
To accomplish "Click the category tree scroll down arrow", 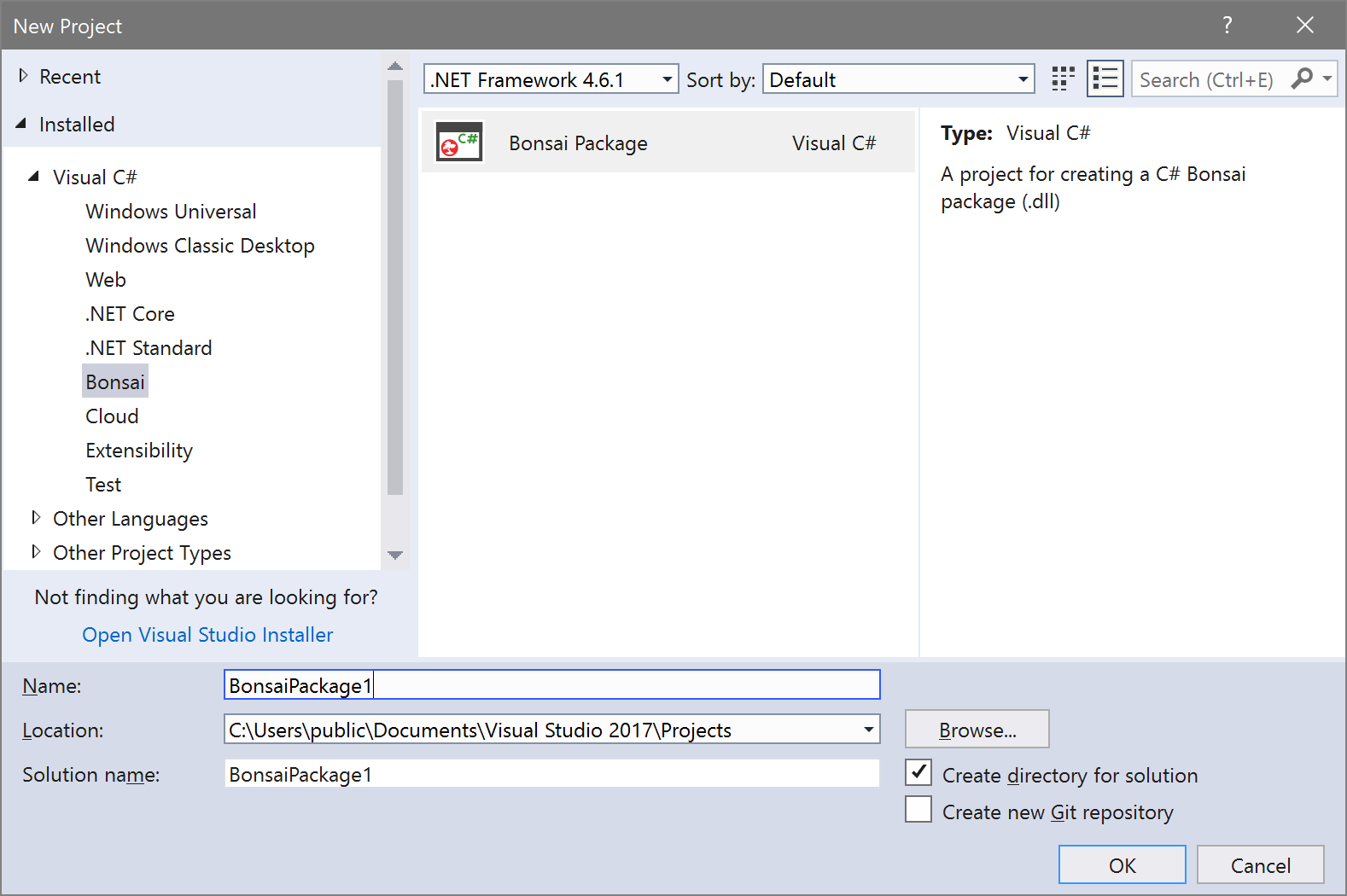I will click(x=394, y=556).
